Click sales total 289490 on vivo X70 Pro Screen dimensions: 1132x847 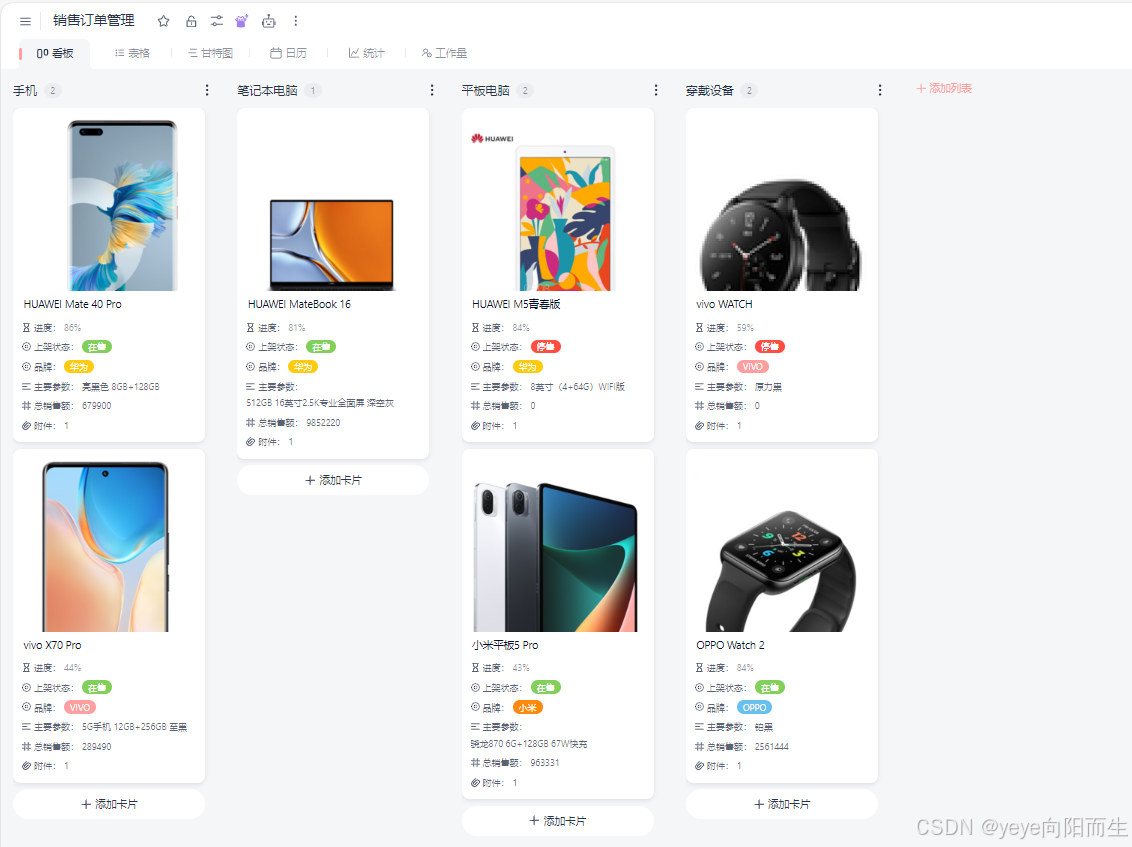point(97,747)
